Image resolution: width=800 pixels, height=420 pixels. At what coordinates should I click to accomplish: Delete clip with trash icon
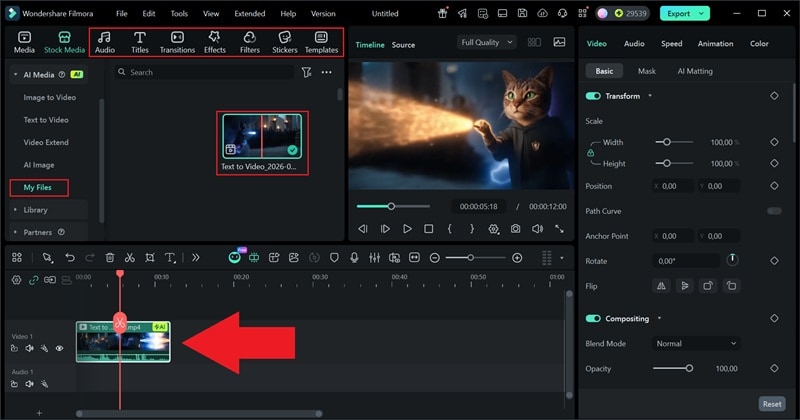point(110,258)
